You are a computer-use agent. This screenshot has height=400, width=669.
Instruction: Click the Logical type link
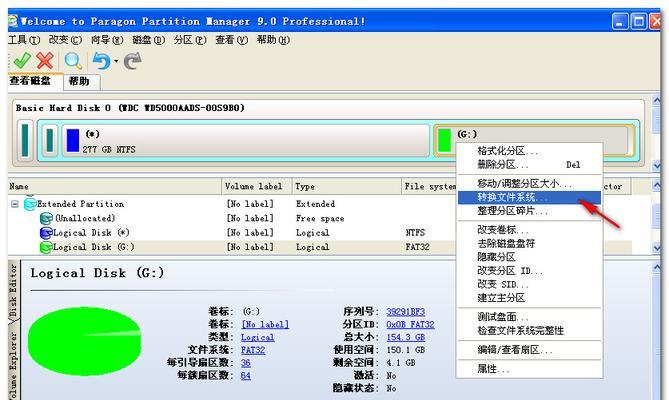pos(257,337)
